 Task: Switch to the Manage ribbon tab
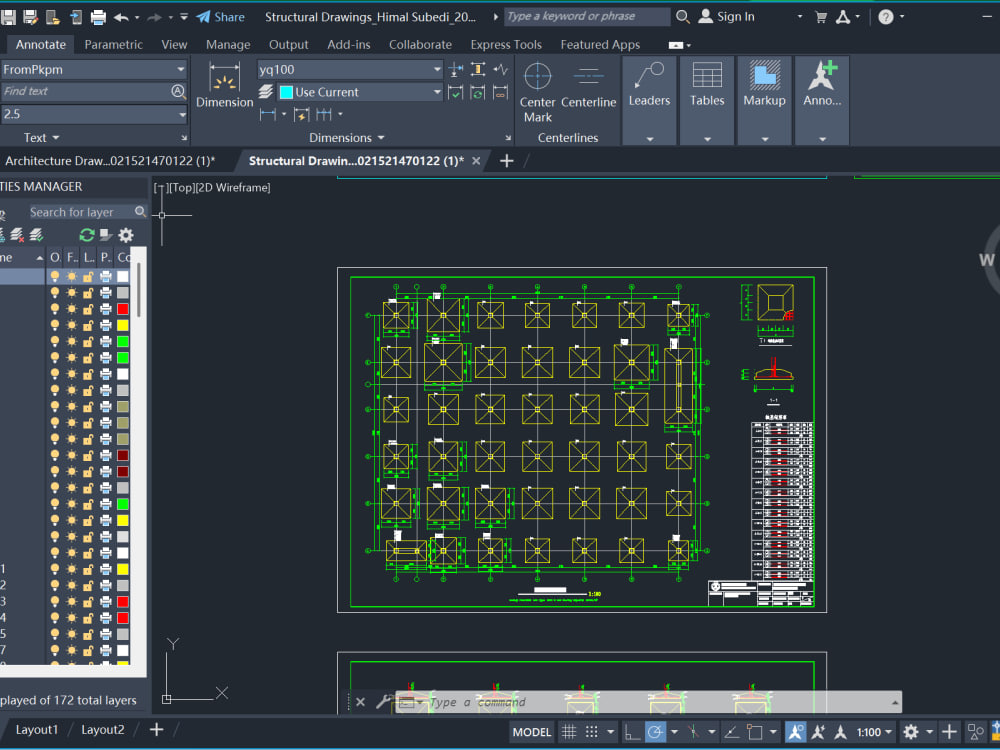tap(228, 45)
